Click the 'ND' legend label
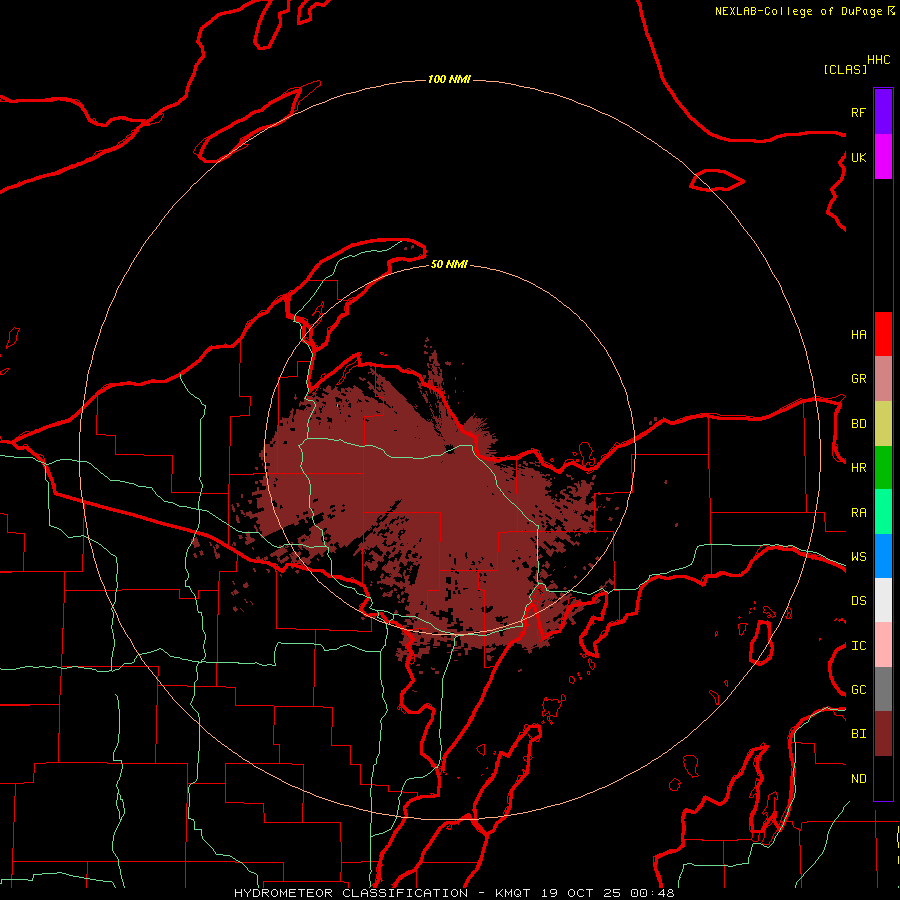The height and width of the screenshot is (900, 900). 858,779
